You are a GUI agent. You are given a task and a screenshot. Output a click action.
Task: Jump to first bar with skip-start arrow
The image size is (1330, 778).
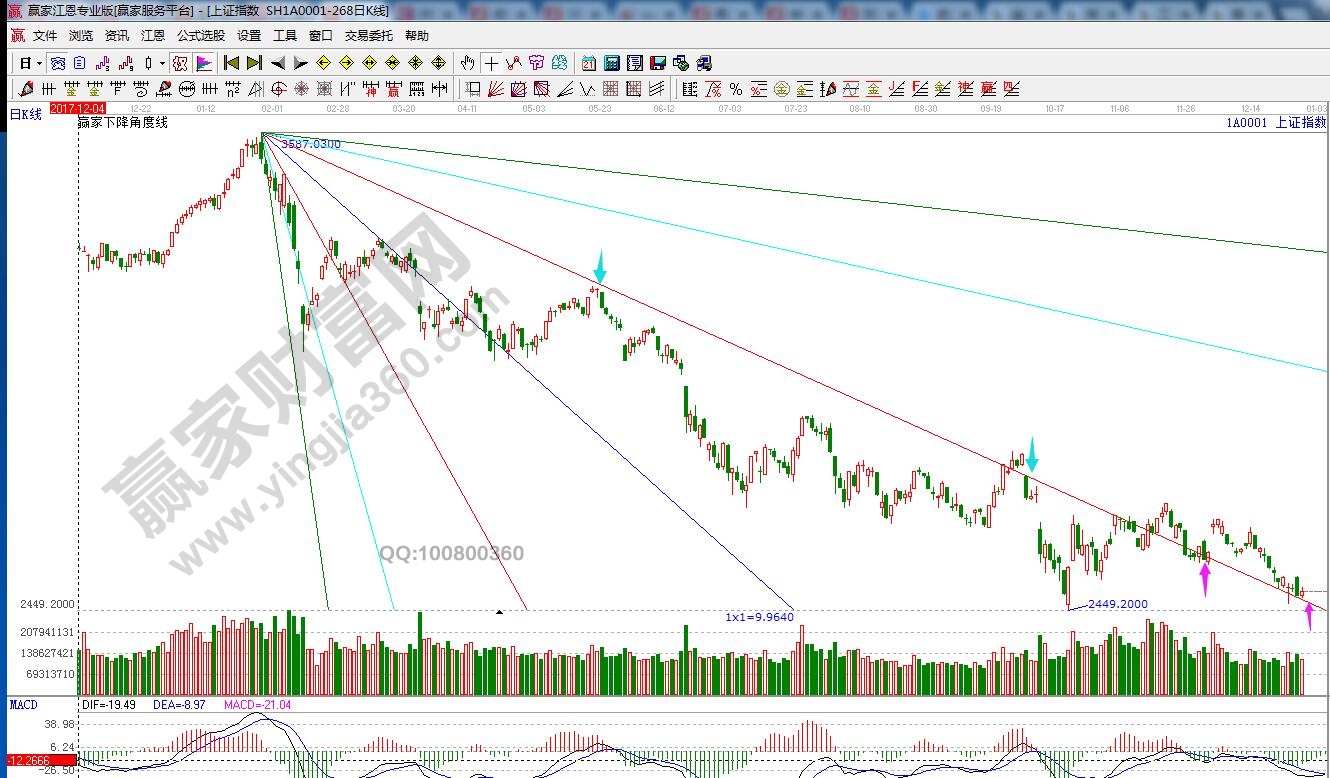click(232, 63)
